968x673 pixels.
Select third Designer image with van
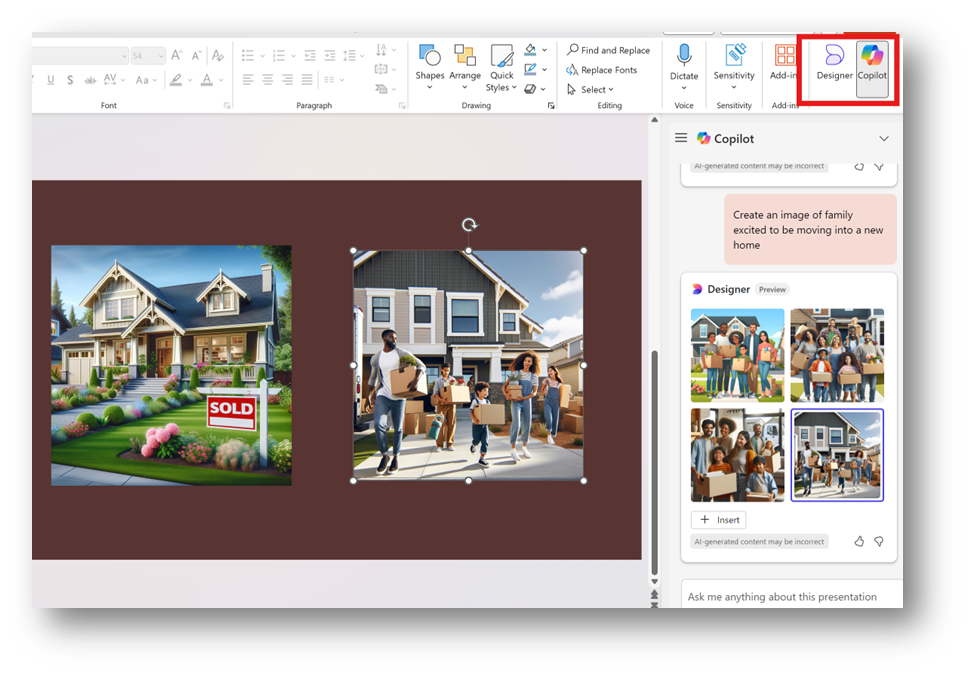pyautogui.click(x=738, y=455)
